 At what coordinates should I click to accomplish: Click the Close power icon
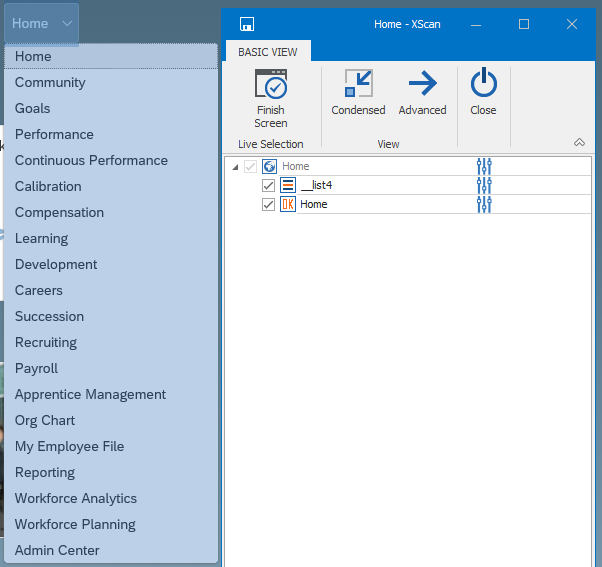(x=483, y=86)
